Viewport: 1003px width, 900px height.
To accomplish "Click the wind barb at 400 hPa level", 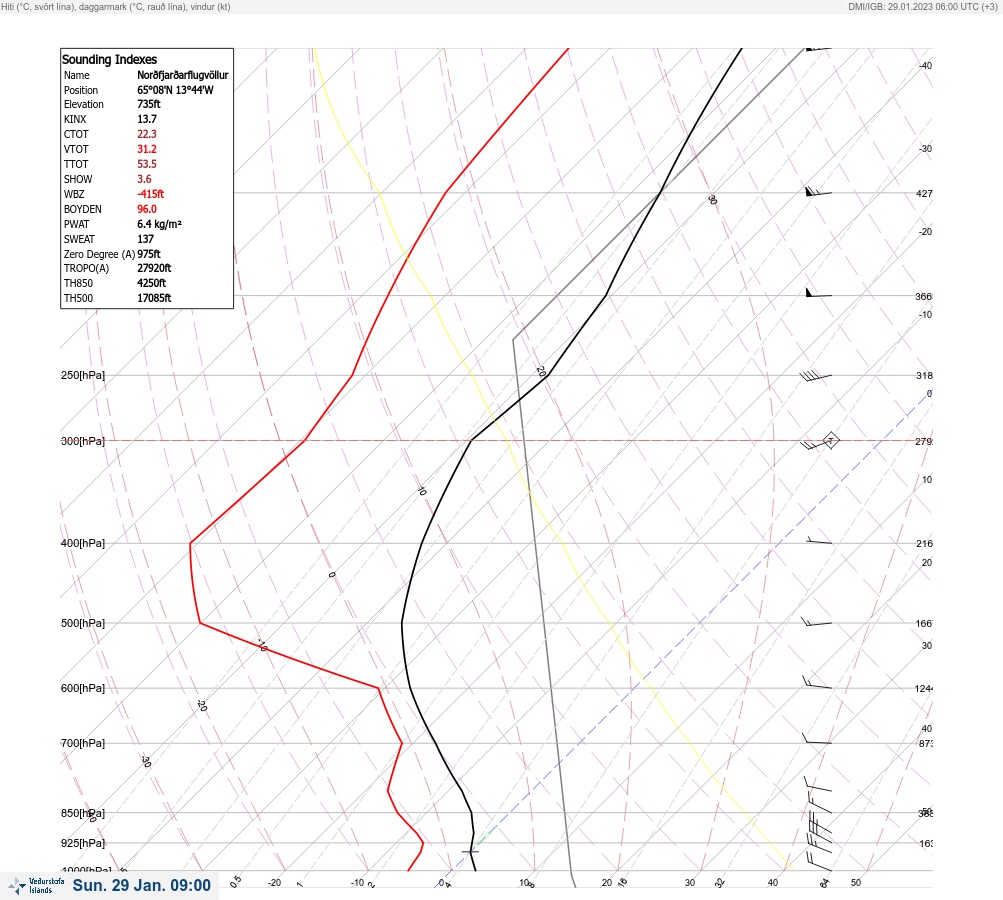I will (819, 541).
